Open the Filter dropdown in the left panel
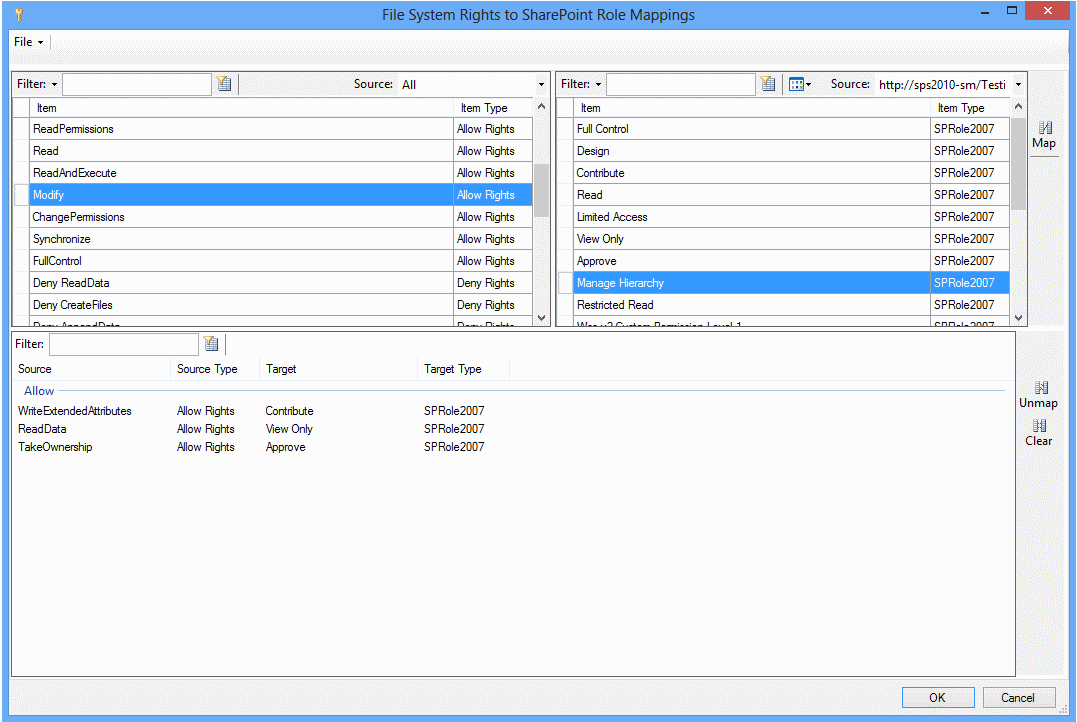 coord(53,84)
